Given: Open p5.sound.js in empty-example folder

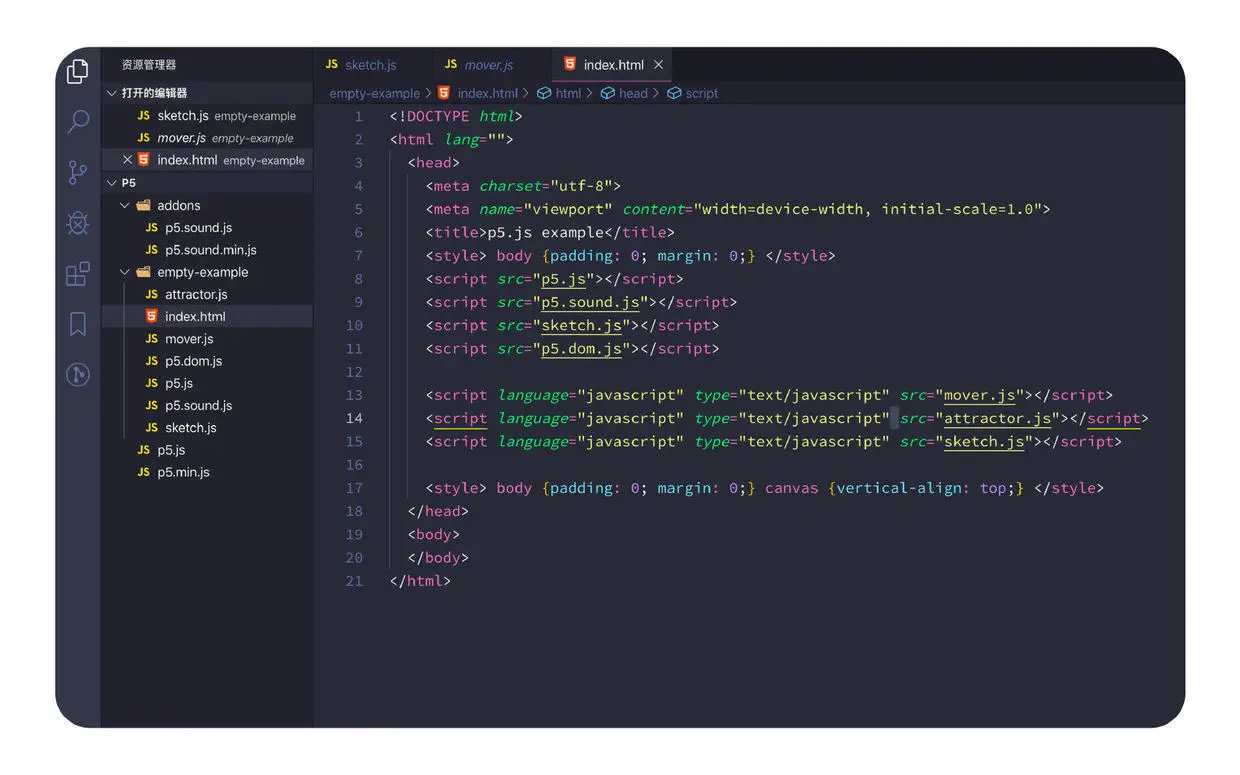Looking at the screenshot, I should click(x=209, y=405).
